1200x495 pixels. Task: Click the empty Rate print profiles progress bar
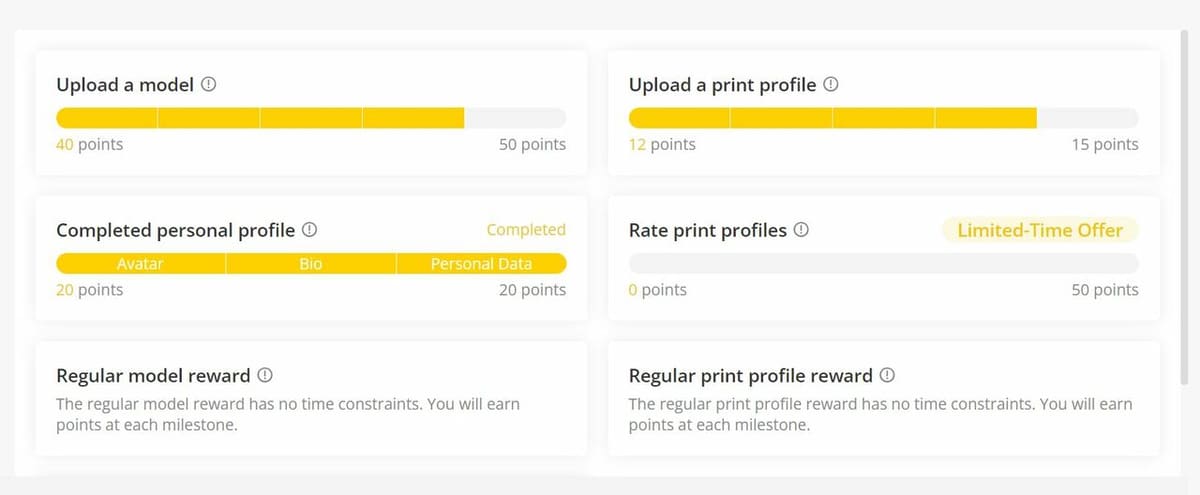(x=883, y=264)
